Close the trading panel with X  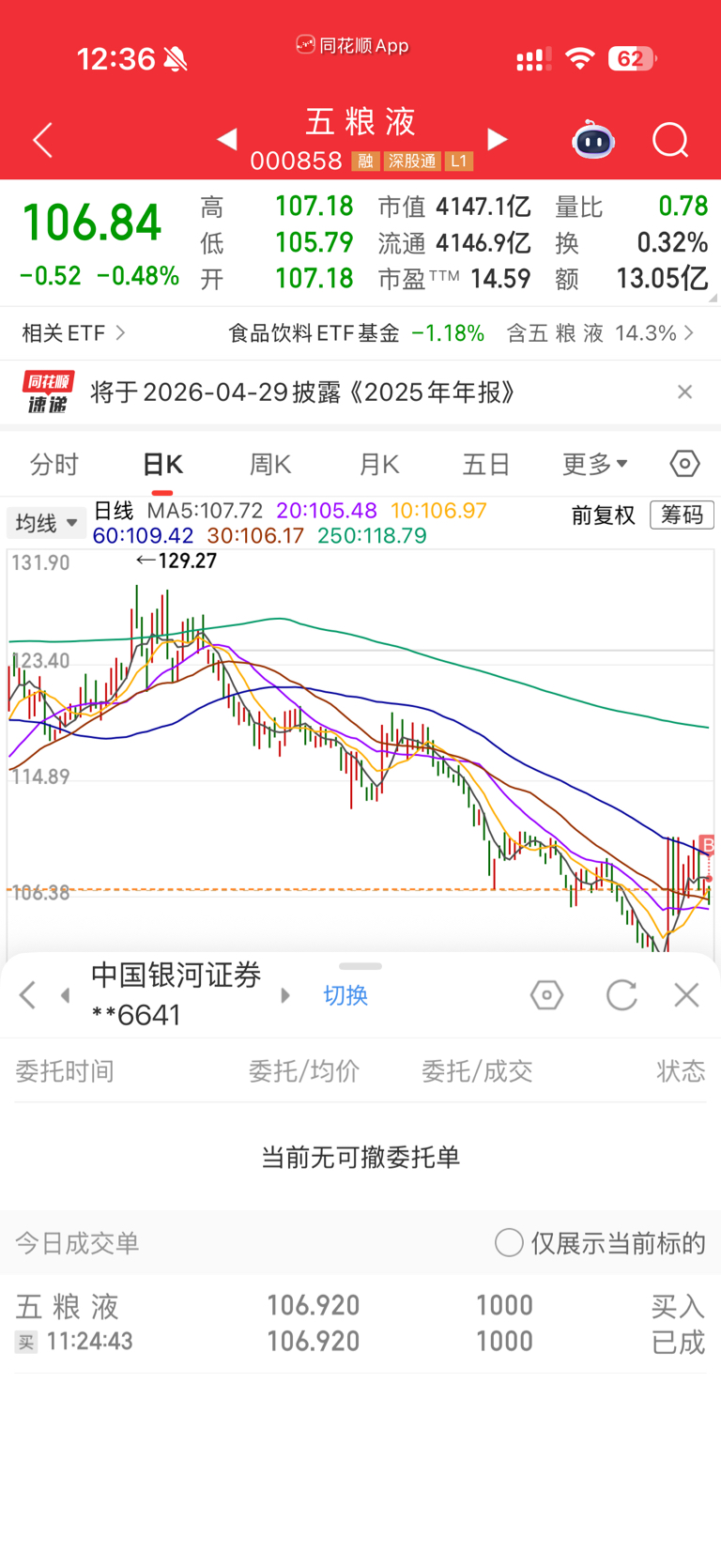click(686, 995)
